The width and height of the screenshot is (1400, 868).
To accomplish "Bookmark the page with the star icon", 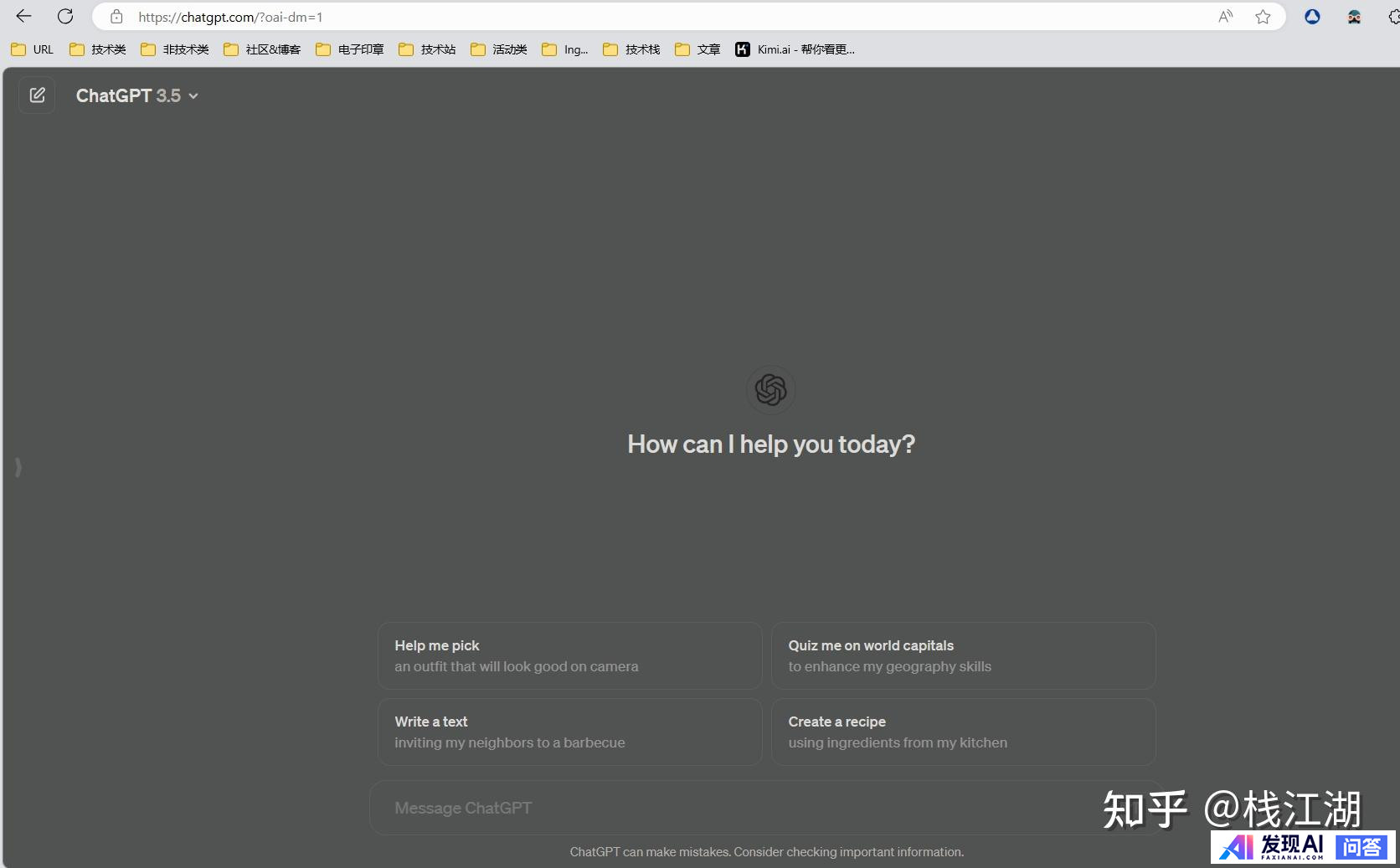I will click(x=1263, y=17).
